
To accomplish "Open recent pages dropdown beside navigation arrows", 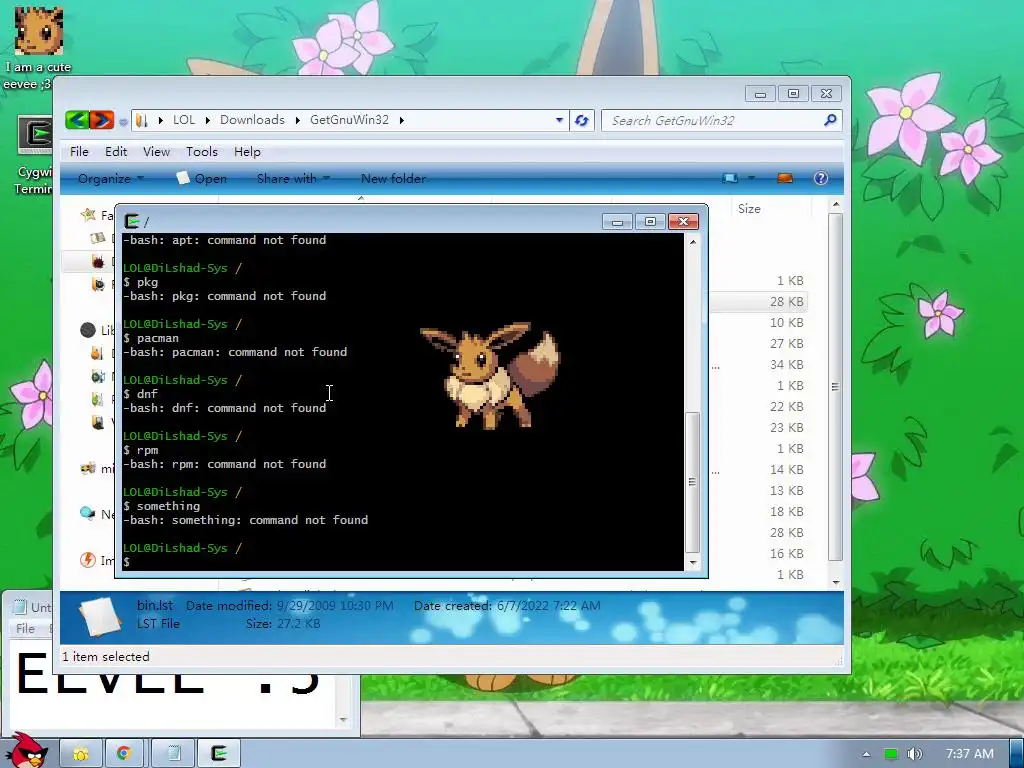I will click(123, 121).
